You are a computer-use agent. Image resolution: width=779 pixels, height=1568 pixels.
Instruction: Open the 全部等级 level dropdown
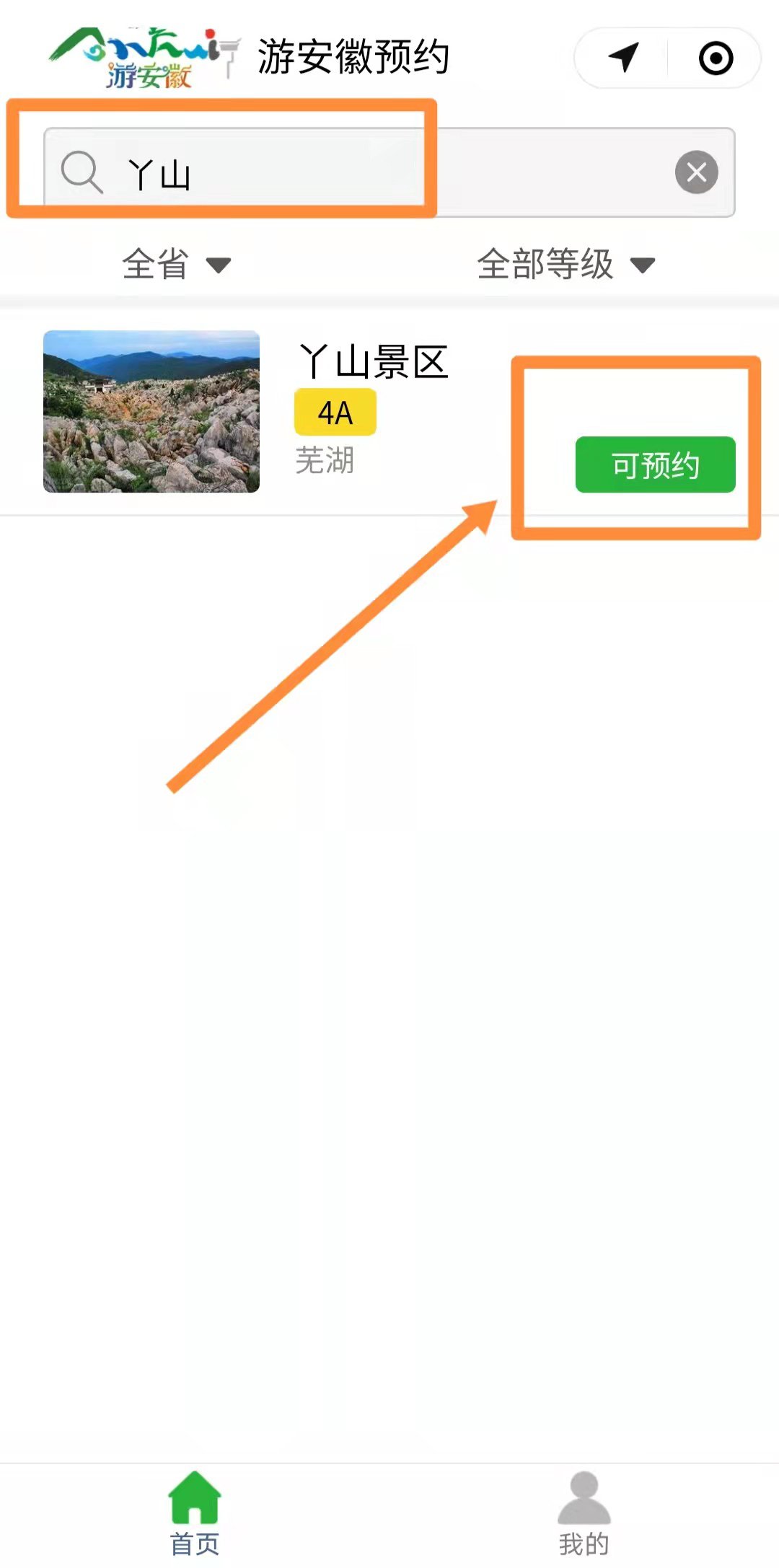[x=566, y=264]
